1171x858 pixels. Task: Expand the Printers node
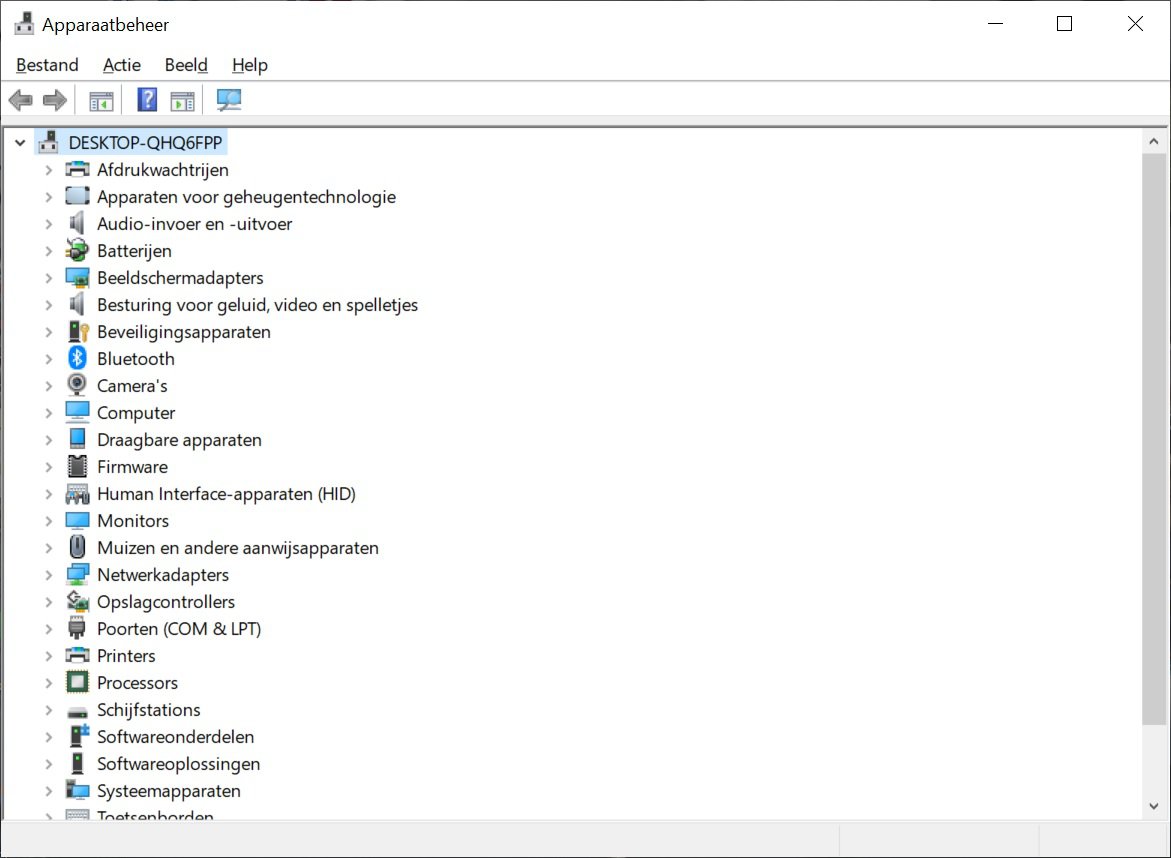pos(49,656)
